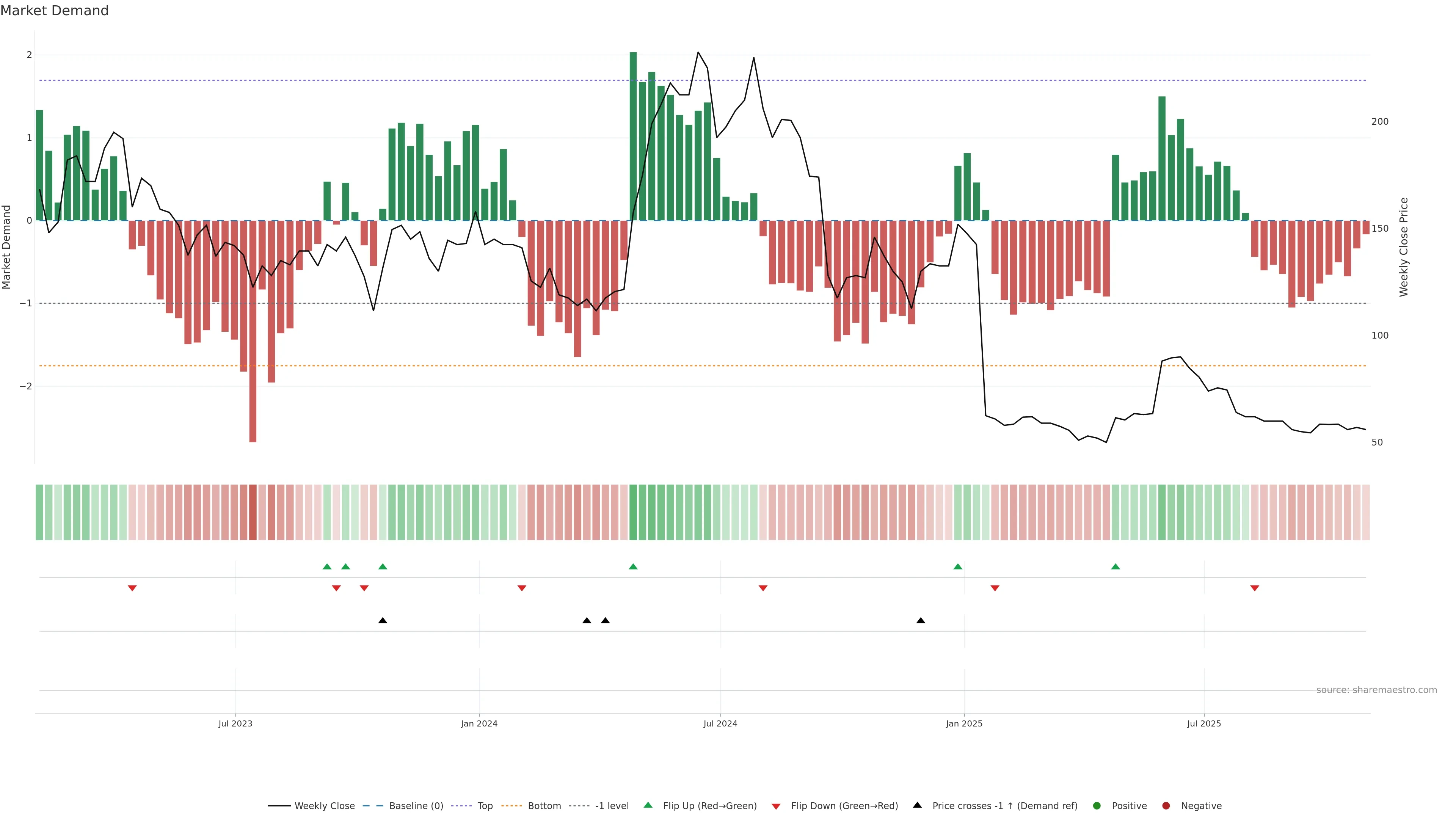
Task: Click the Jan 2024 x-axis label
Action: (x=479, y=723)
